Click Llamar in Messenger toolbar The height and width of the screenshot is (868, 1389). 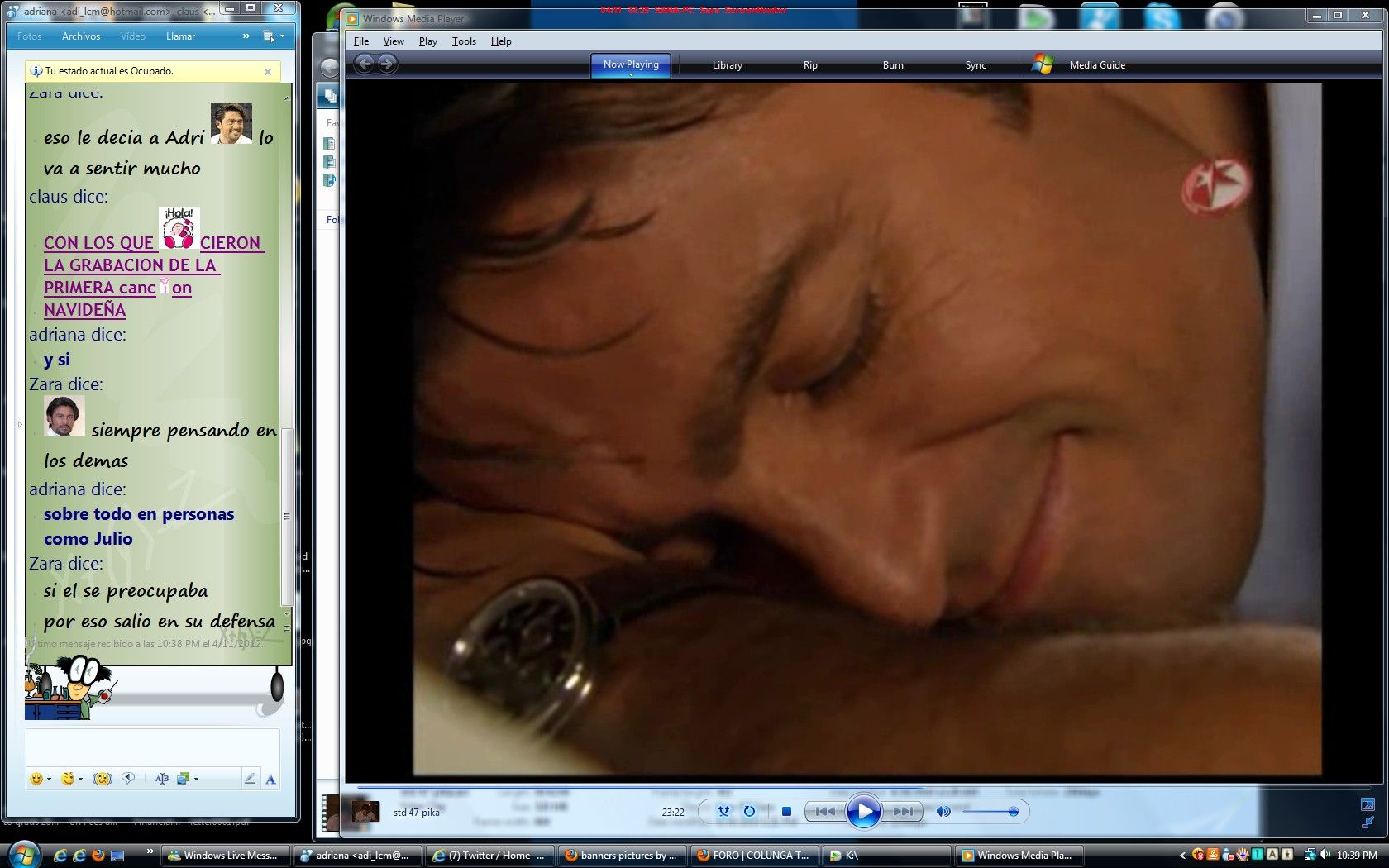pos(180,36)
